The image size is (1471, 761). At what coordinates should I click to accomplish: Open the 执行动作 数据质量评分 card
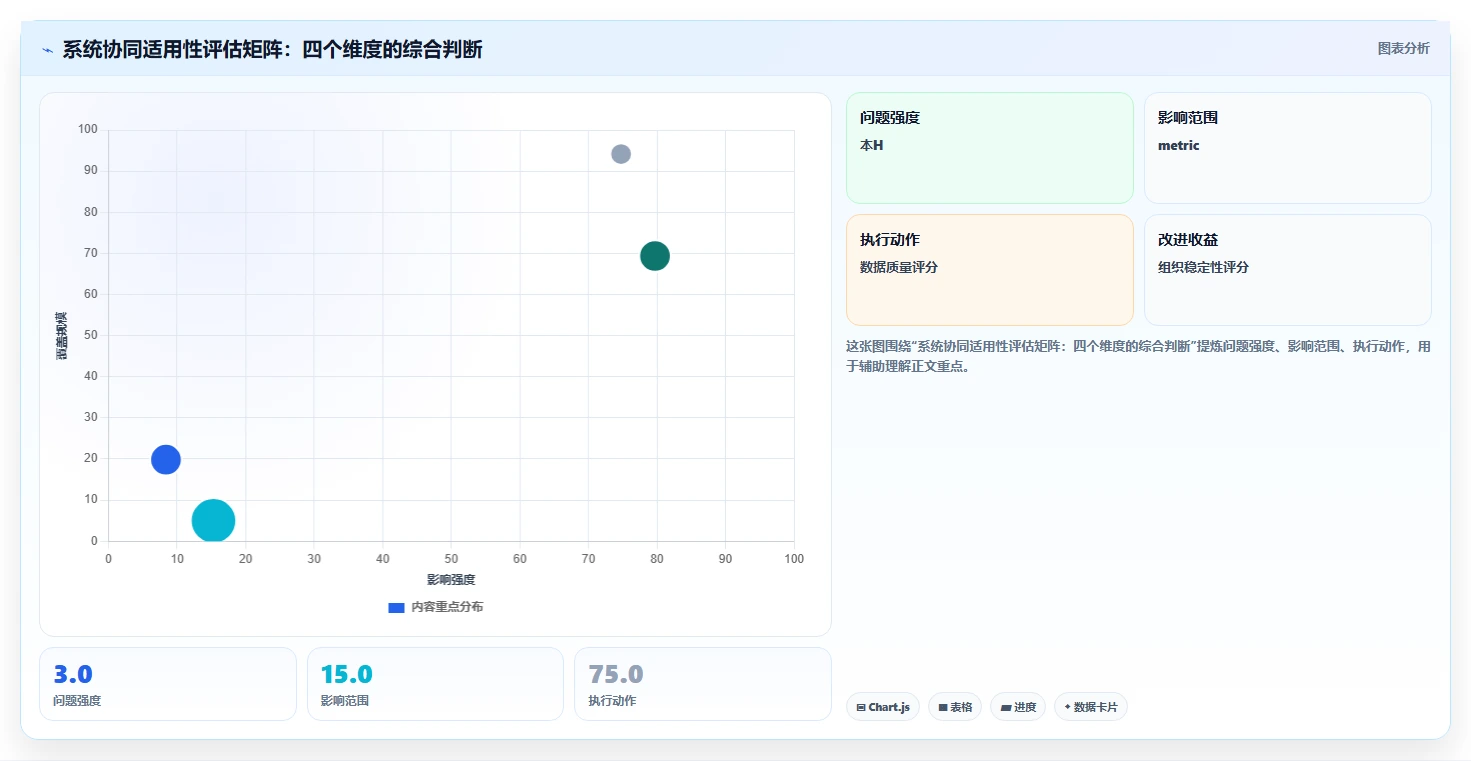[x=989, y=270]
